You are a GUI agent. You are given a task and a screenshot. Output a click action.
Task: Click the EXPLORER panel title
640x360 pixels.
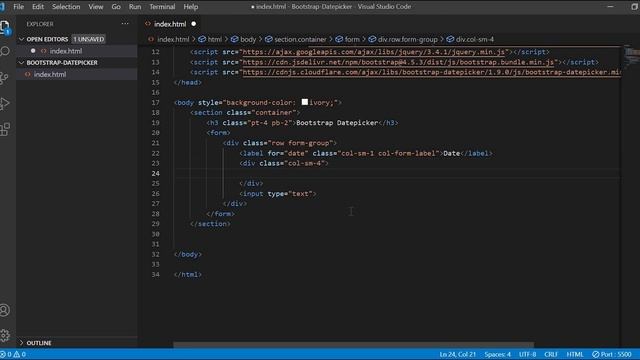pyautogui.click(x=40, y=24)
